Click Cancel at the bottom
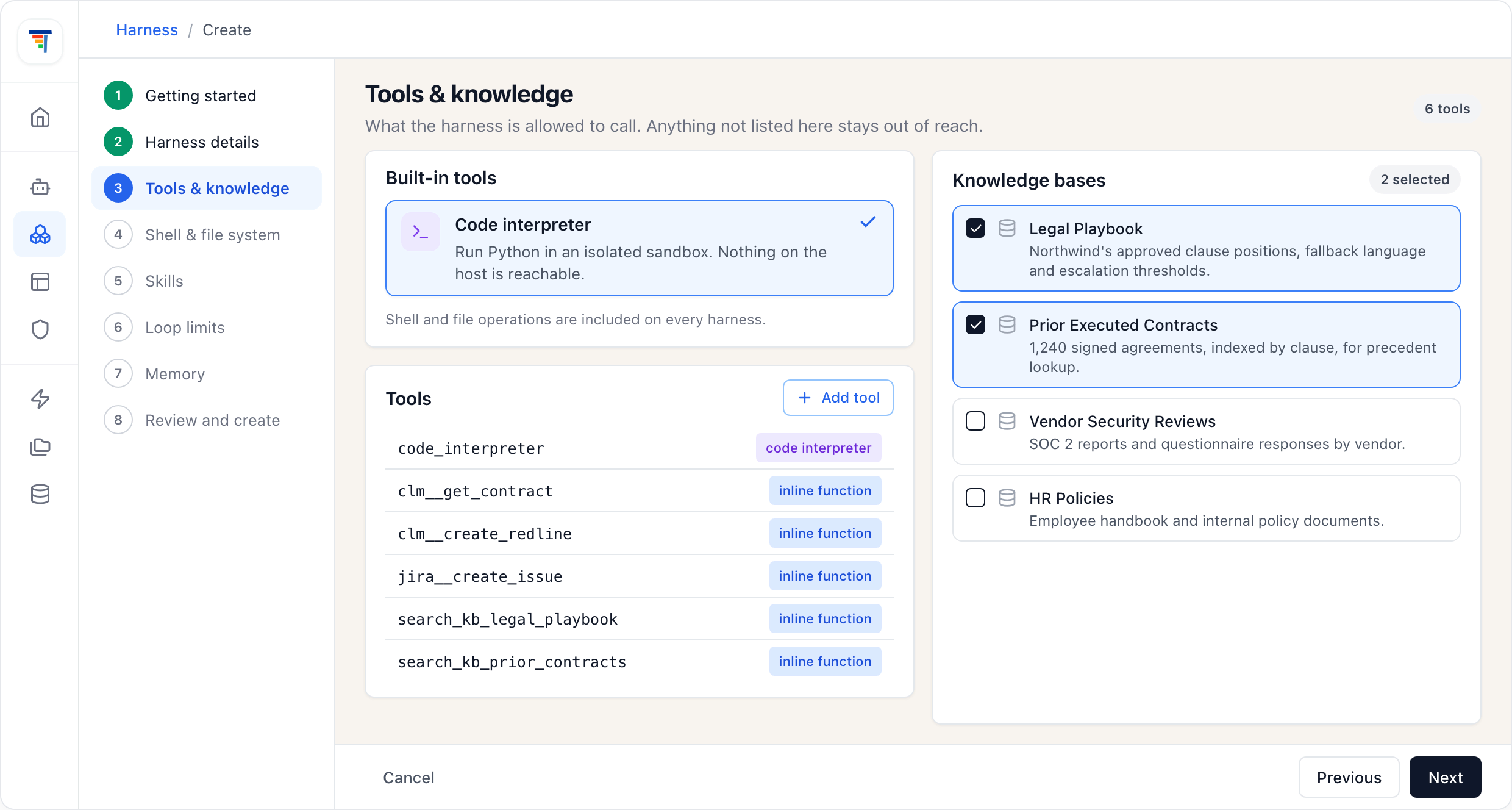Screen dimensions: 1512x810 (408, 777)
